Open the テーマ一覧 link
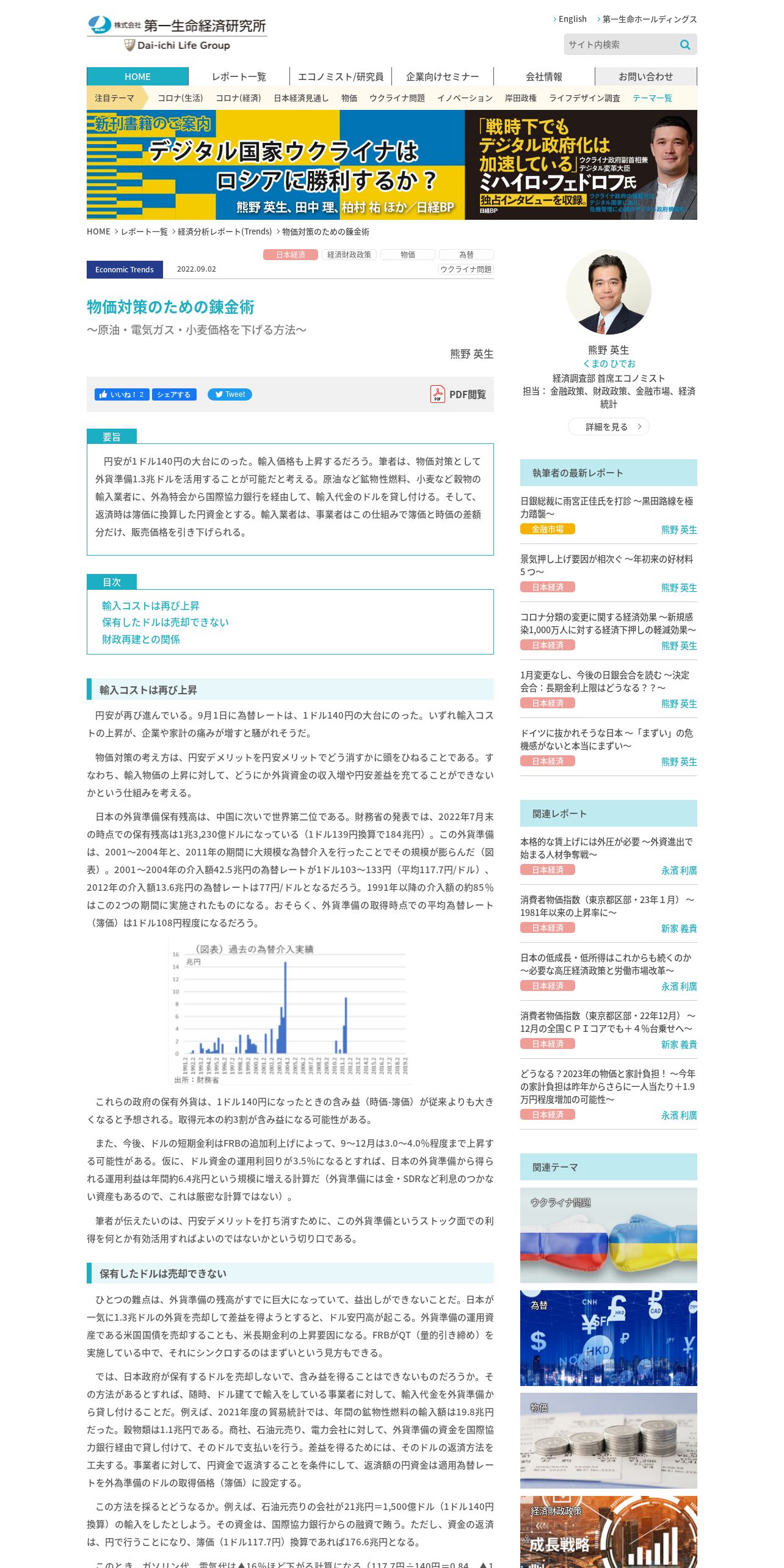 pyautogui.click(x=652, y=98)
